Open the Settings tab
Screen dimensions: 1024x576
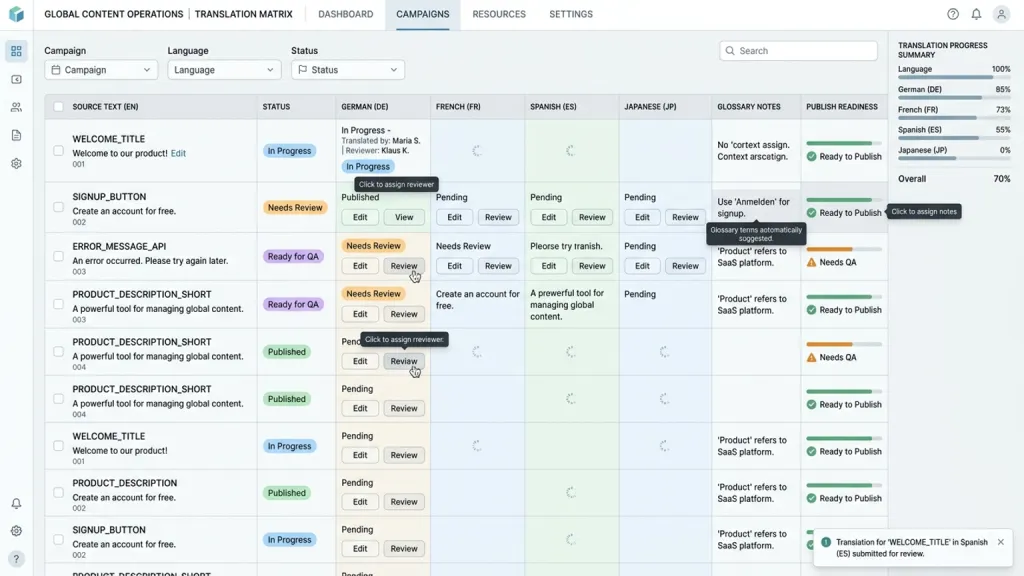(571, 14)
